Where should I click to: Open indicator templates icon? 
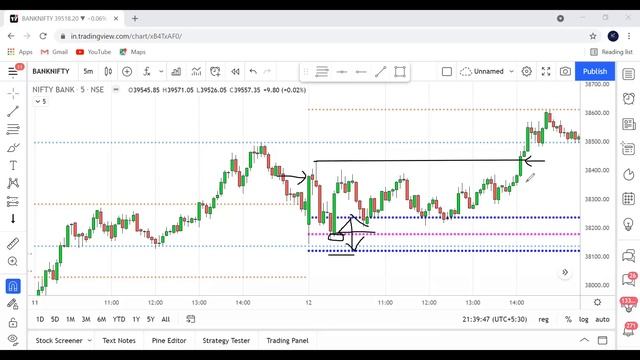[196, 71]
